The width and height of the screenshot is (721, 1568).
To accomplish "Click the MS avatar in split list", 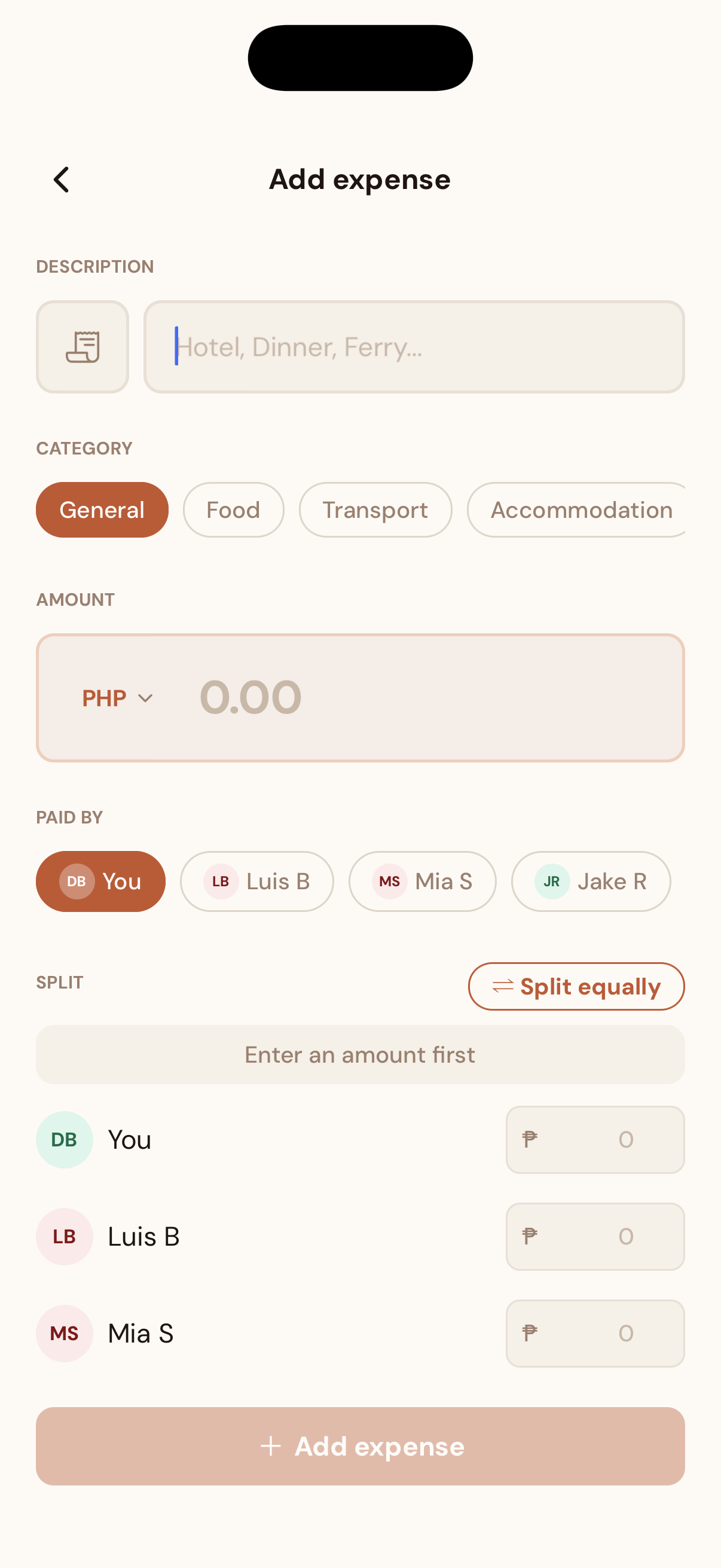I will coord(65,1333).
